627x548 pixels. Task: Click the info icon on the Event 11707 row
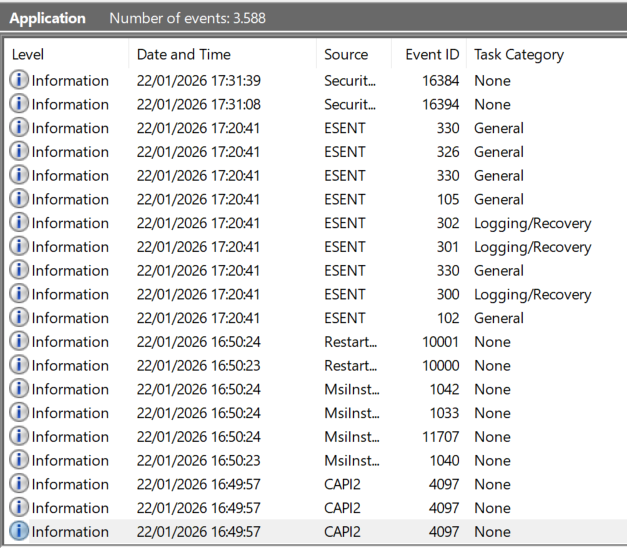(19, 437)
